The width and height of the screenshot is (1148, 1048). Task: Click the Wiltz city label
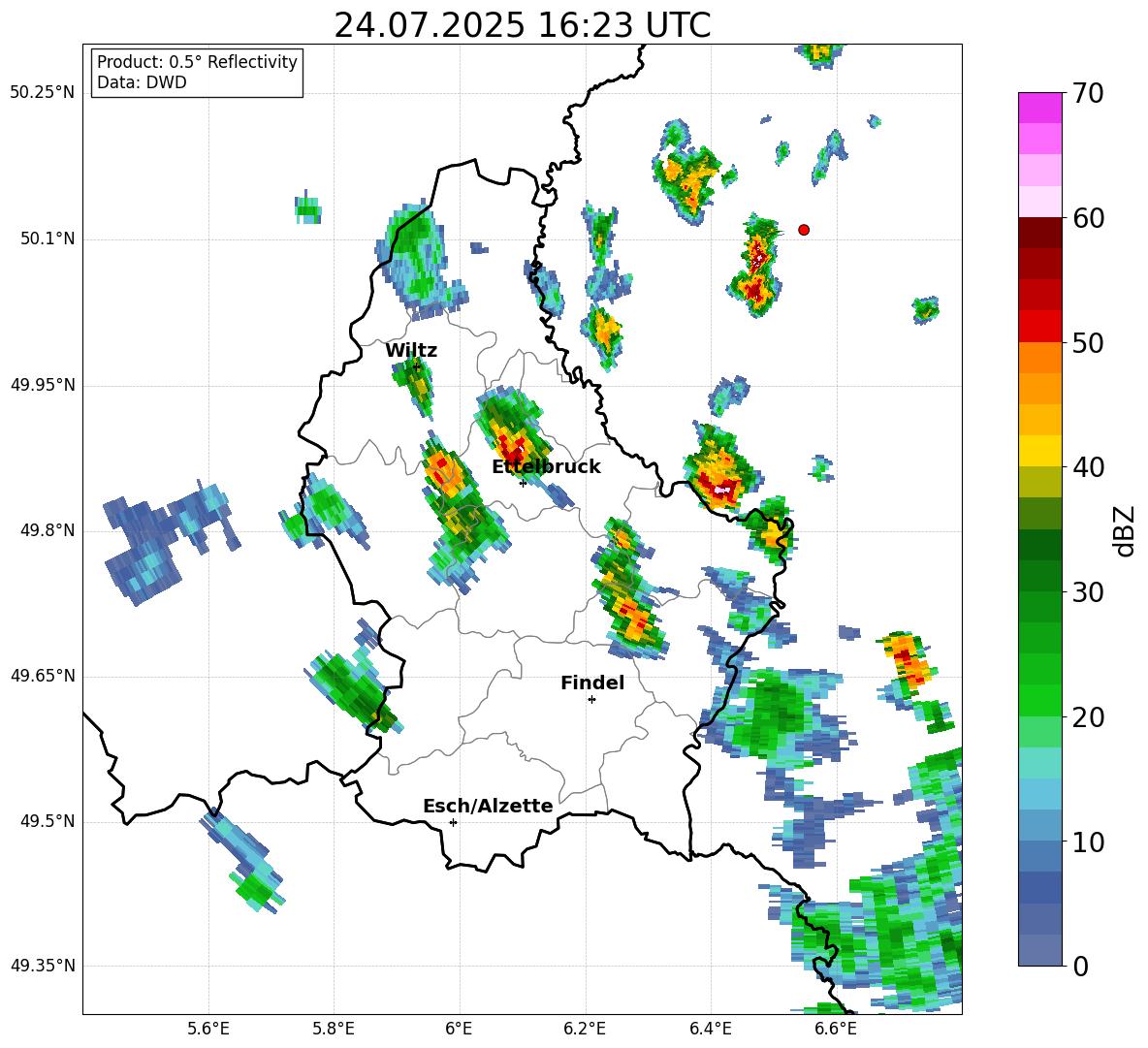click(x=411, y=351)
